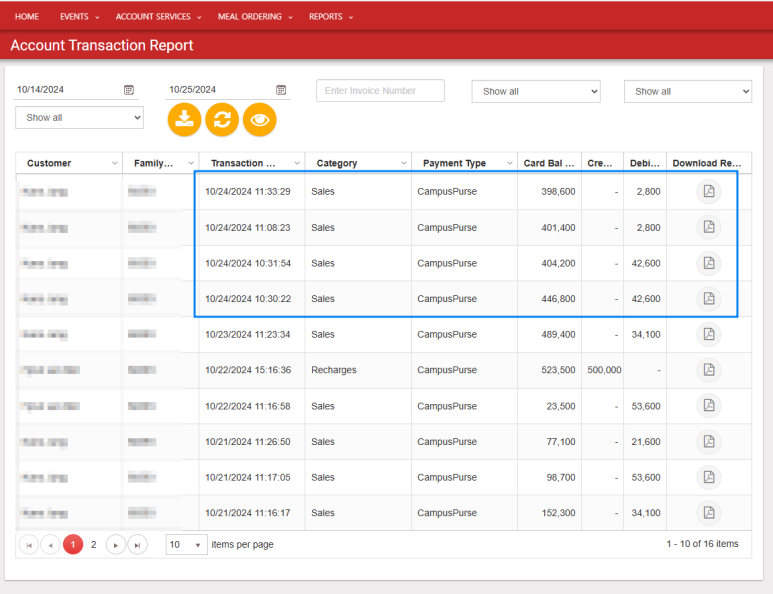Image resolution: width=773 pixels, height=594 pixels.
Task: Open the Customer column filter chevron
Action: (x=114, y=163)
